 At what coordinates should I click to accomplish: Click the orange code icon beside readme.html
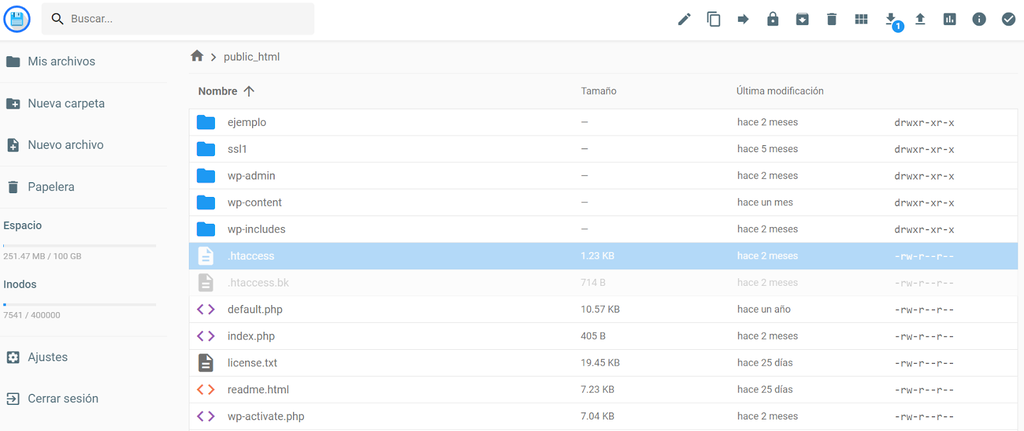point(206,389)
